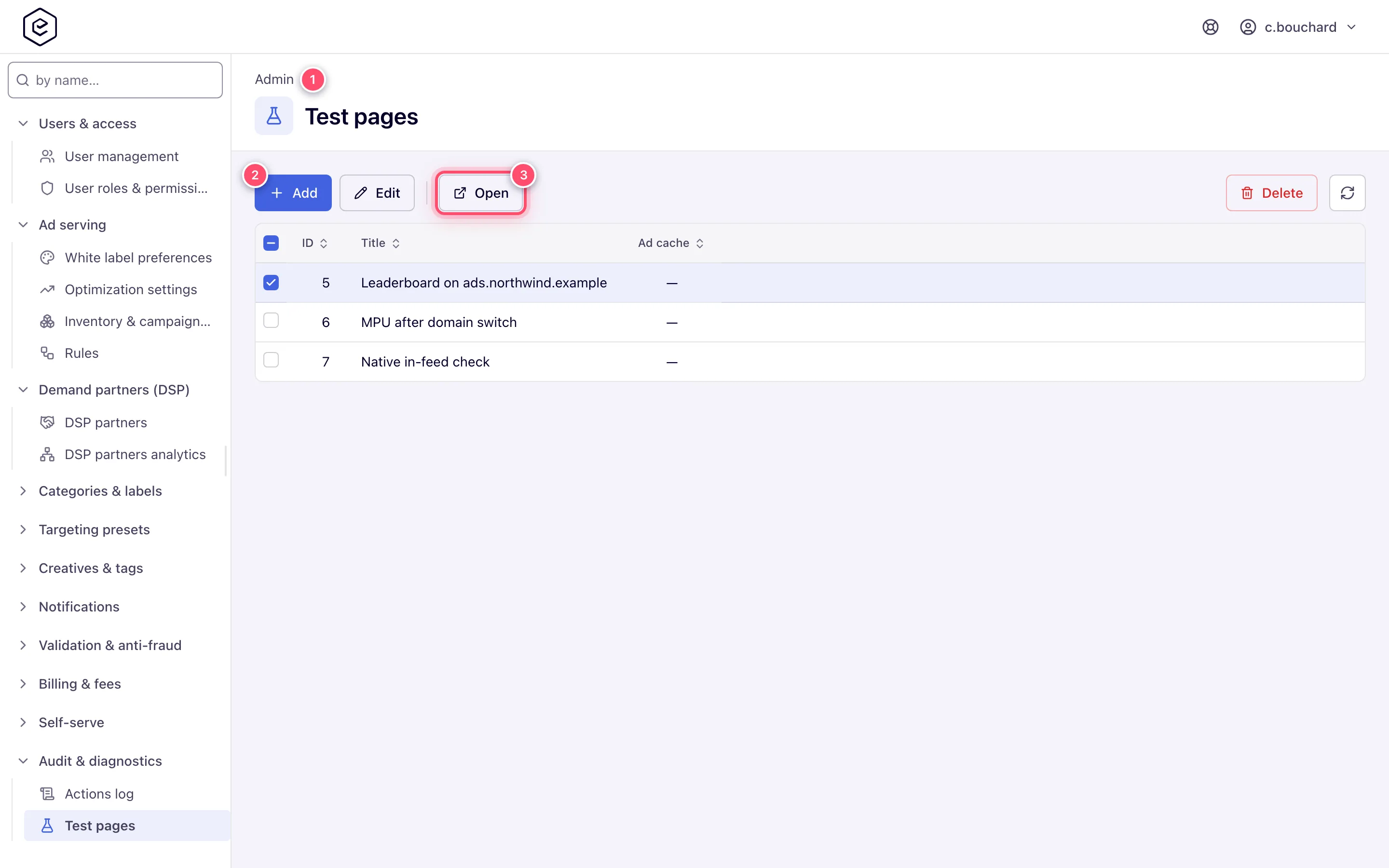Click the Admin breadcrumb link
Screen dimensions: 1389x868
click(x=274, y=79)
